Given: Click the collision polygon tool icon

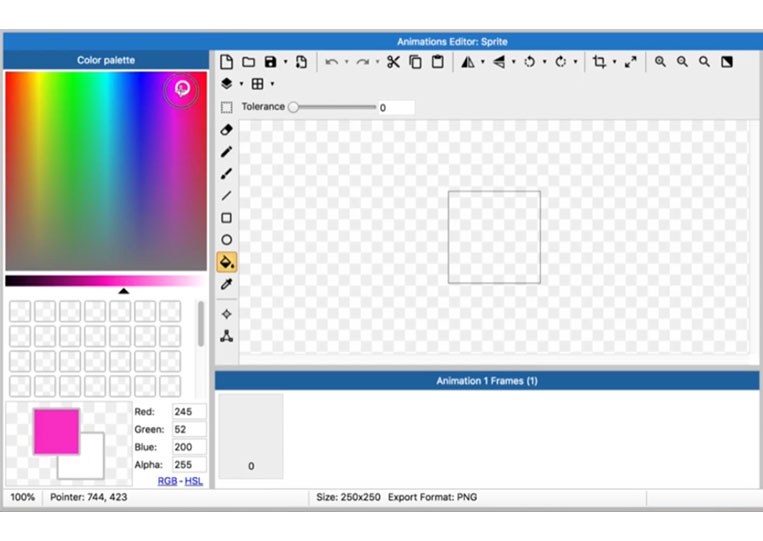Looking at the screenshot, I should pyautogui.click(x=226, y=336).
